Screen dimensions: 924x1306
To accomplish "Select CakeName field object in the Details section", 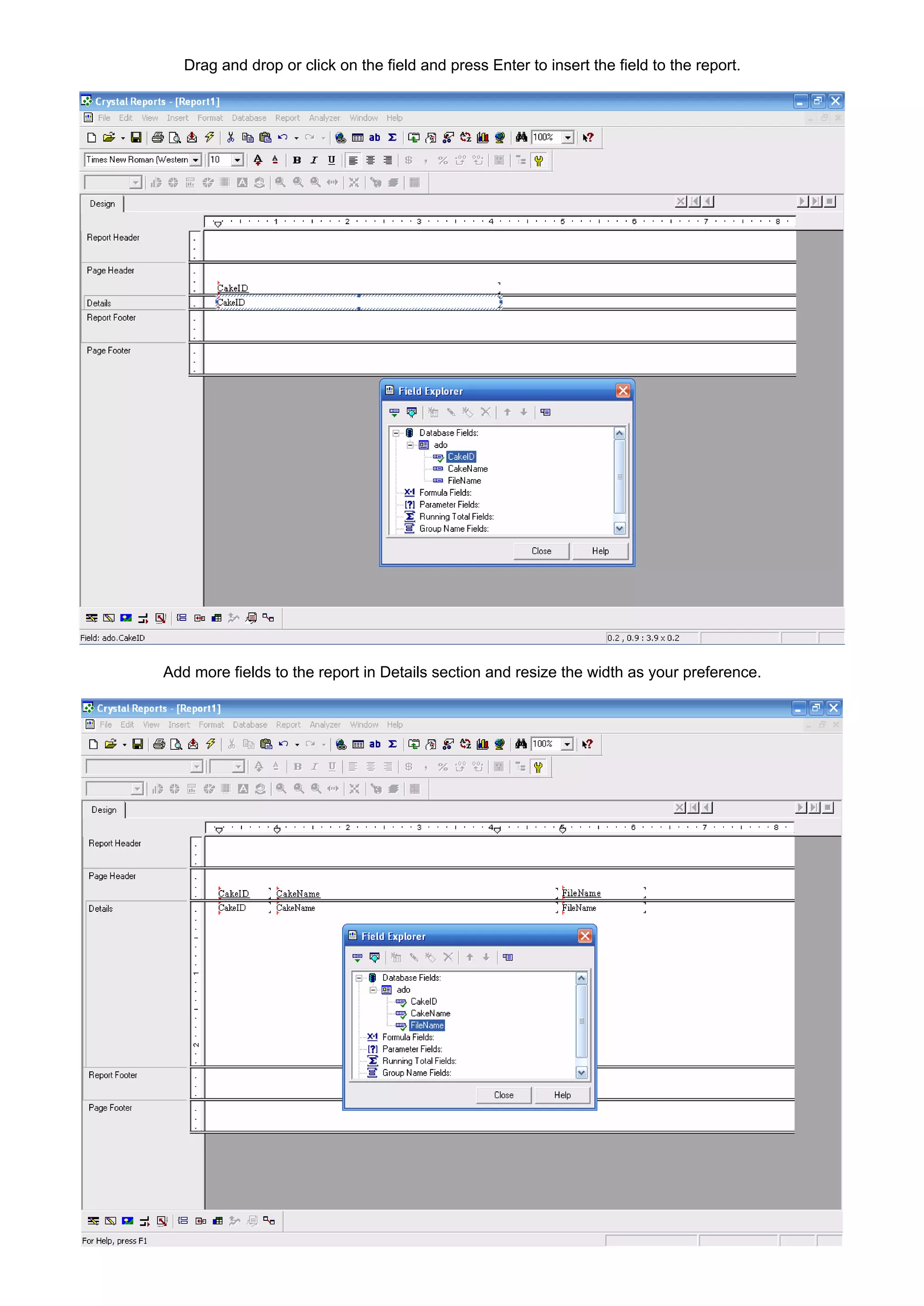I will click(x=296, y=908).
